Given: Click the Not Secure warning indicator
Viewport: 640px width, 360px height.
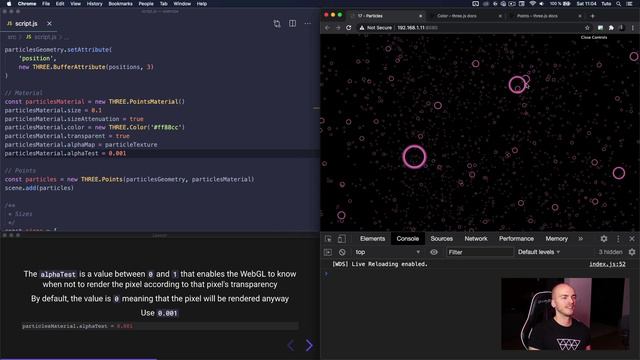Looking at the screenshot, I should pyautogui.click(x=376, y=28).
